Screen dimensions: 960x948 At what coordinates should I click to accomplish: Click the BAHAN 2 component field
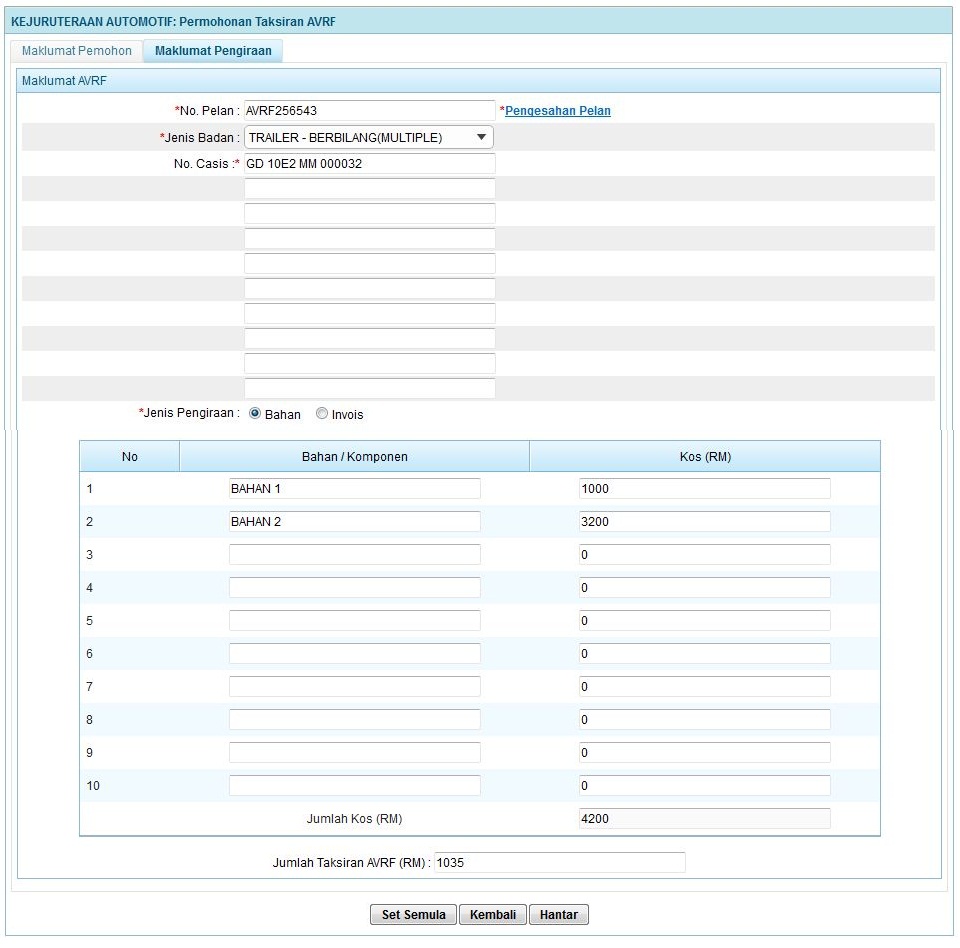tap(354, 522)
